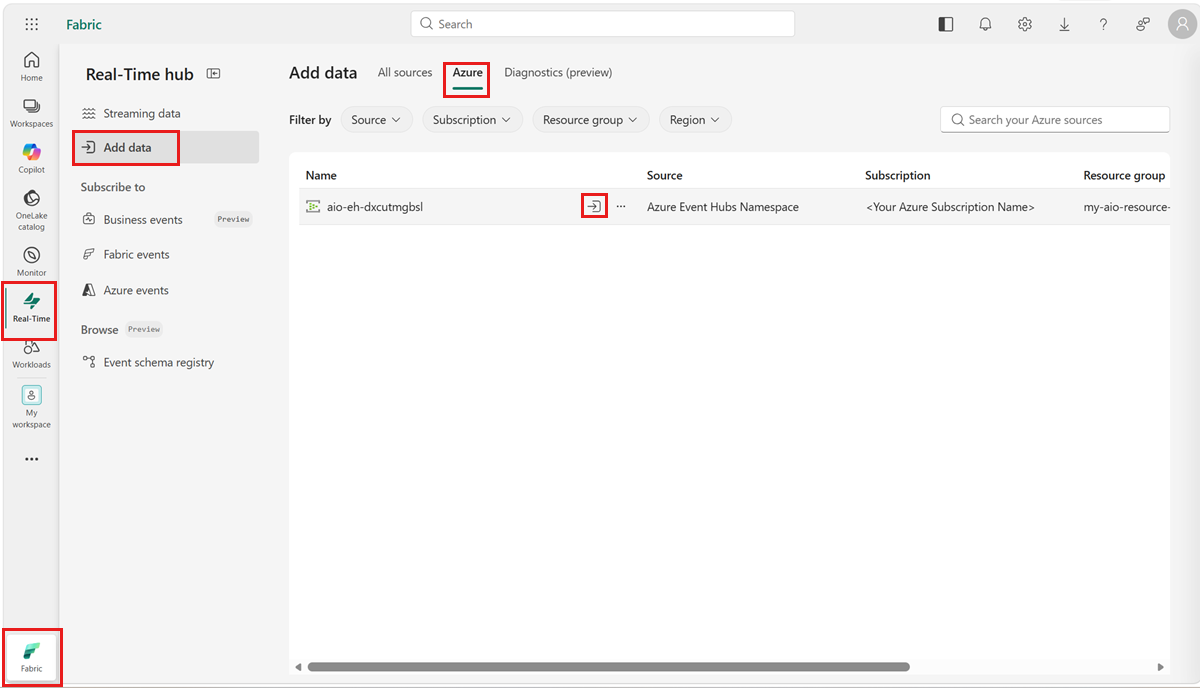Expand the Subscription filter dropdown
The width and height of the screenshot is (1200, 688).
click(472, 120)
